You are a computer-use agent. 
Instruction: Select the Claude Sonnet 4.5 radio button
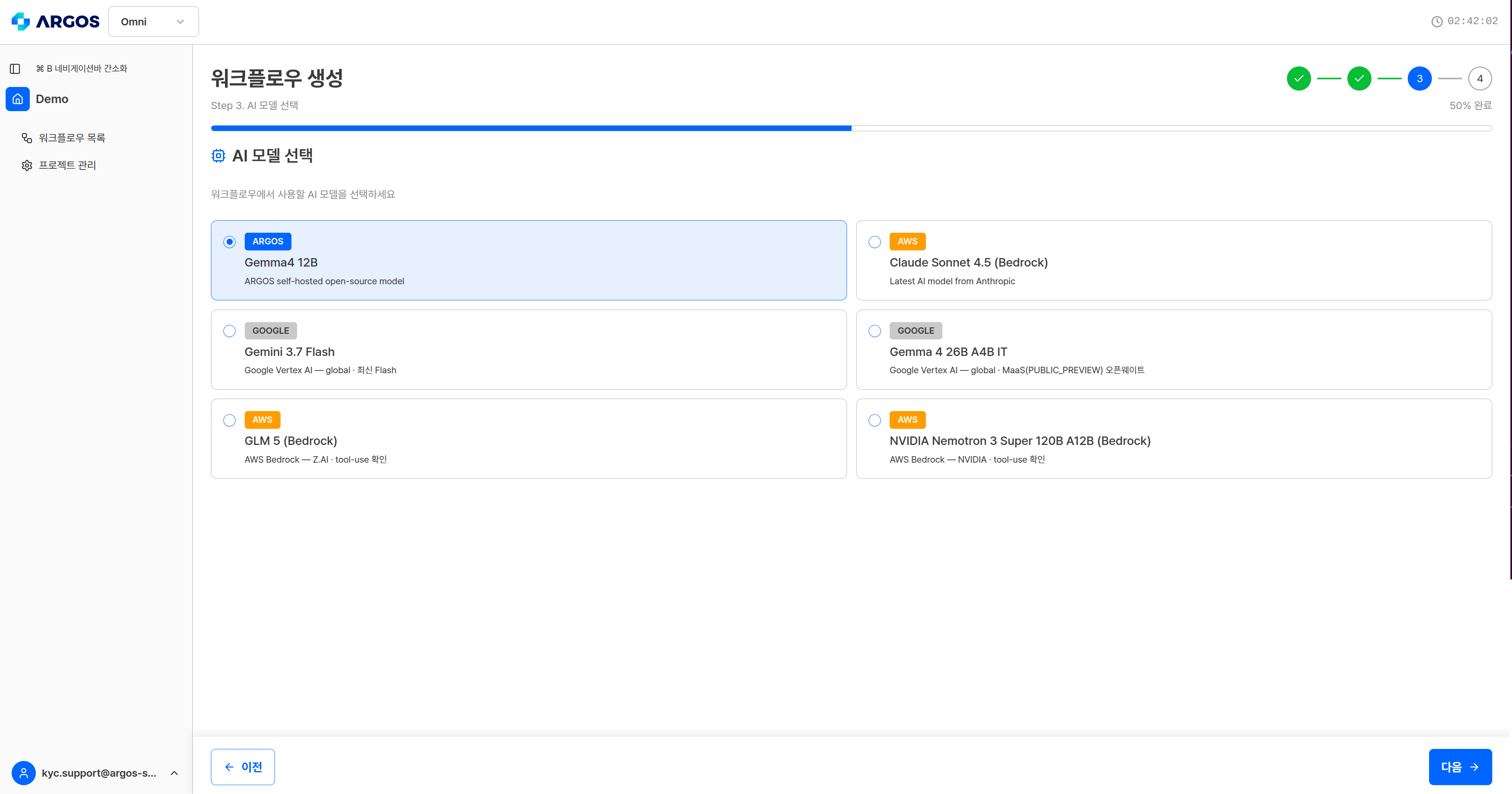click(875, 242)
